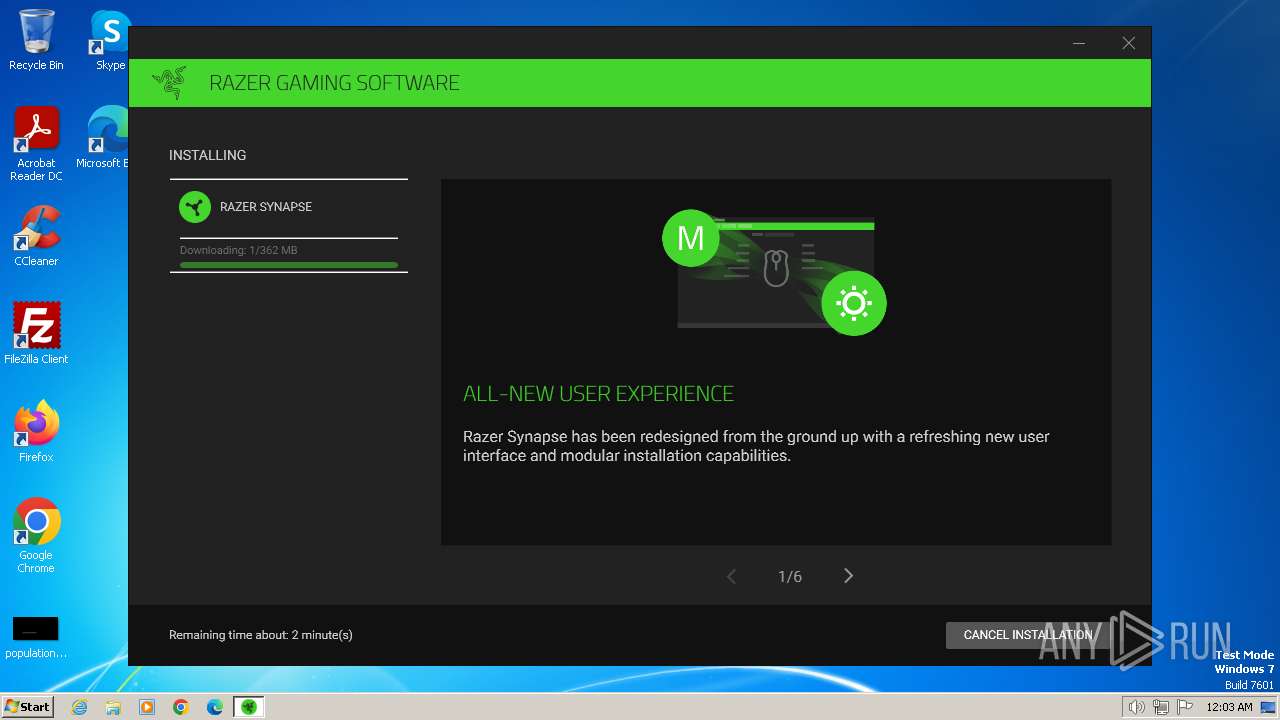Image resolution: width=1280 pixels, height=720 pixels.
Task: Open Microsoft Edge desktop shortcut
Action: click(104, 138)
